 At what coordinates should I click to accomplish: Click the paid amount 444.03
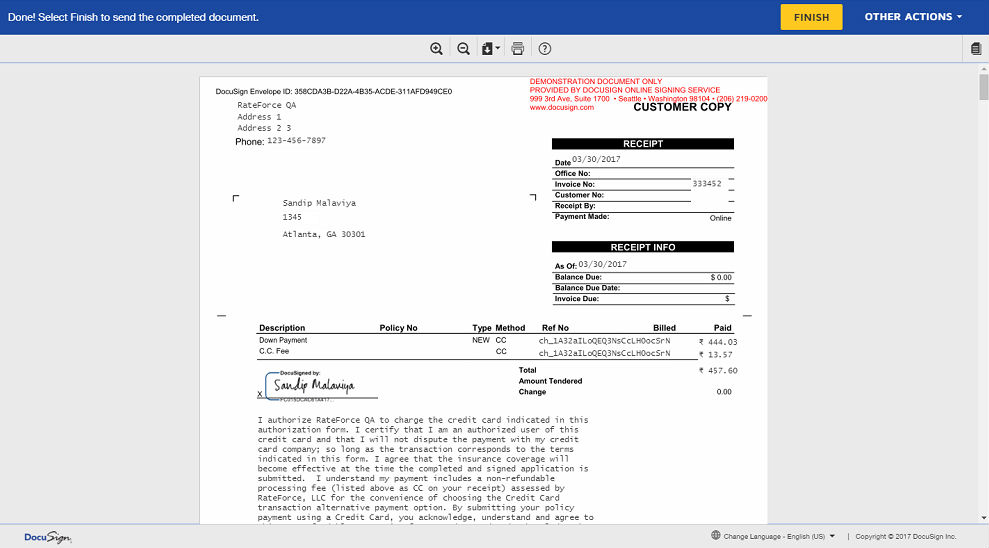click(x=718, y=342)
